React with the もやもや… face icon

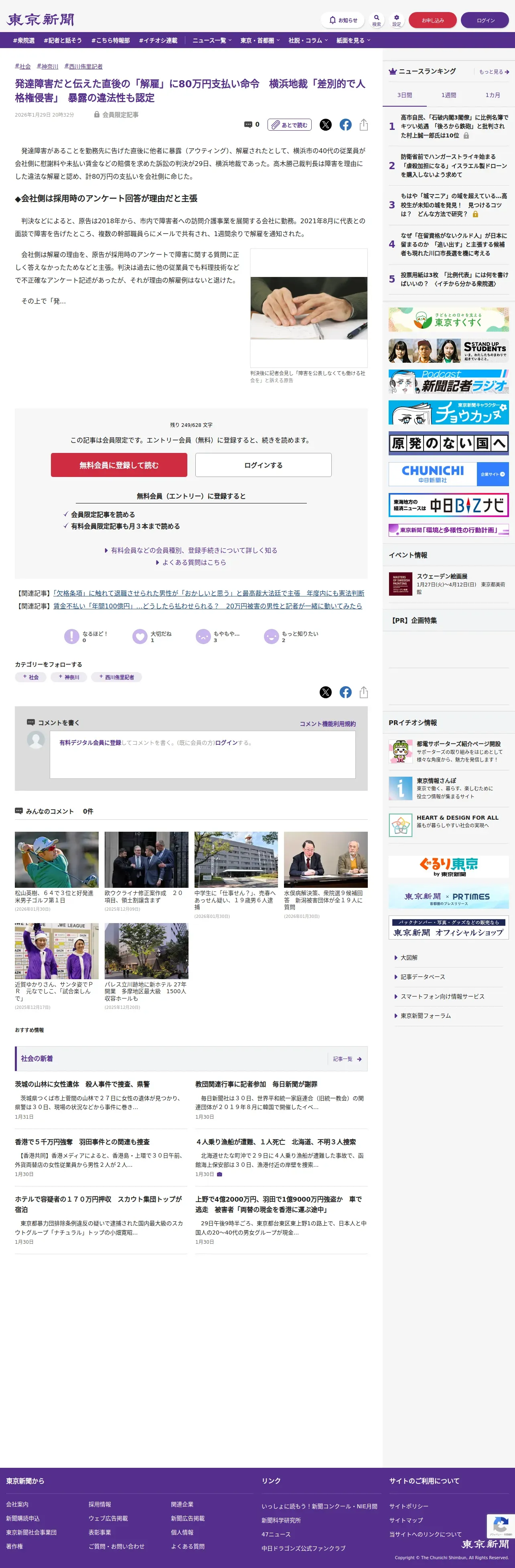pos(203,636)
